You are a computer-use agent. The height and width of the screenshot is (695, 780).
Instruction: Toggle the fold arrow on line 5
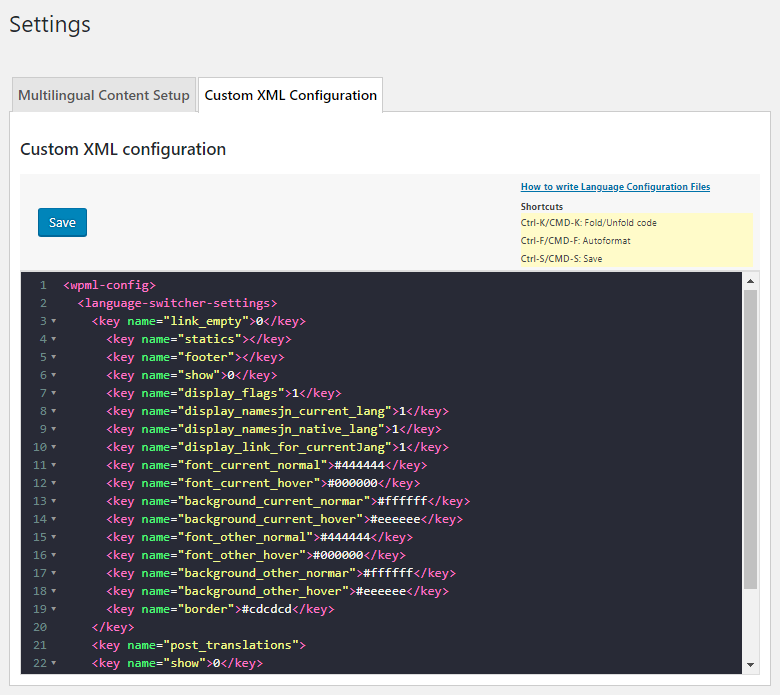[x=54, y=357]
